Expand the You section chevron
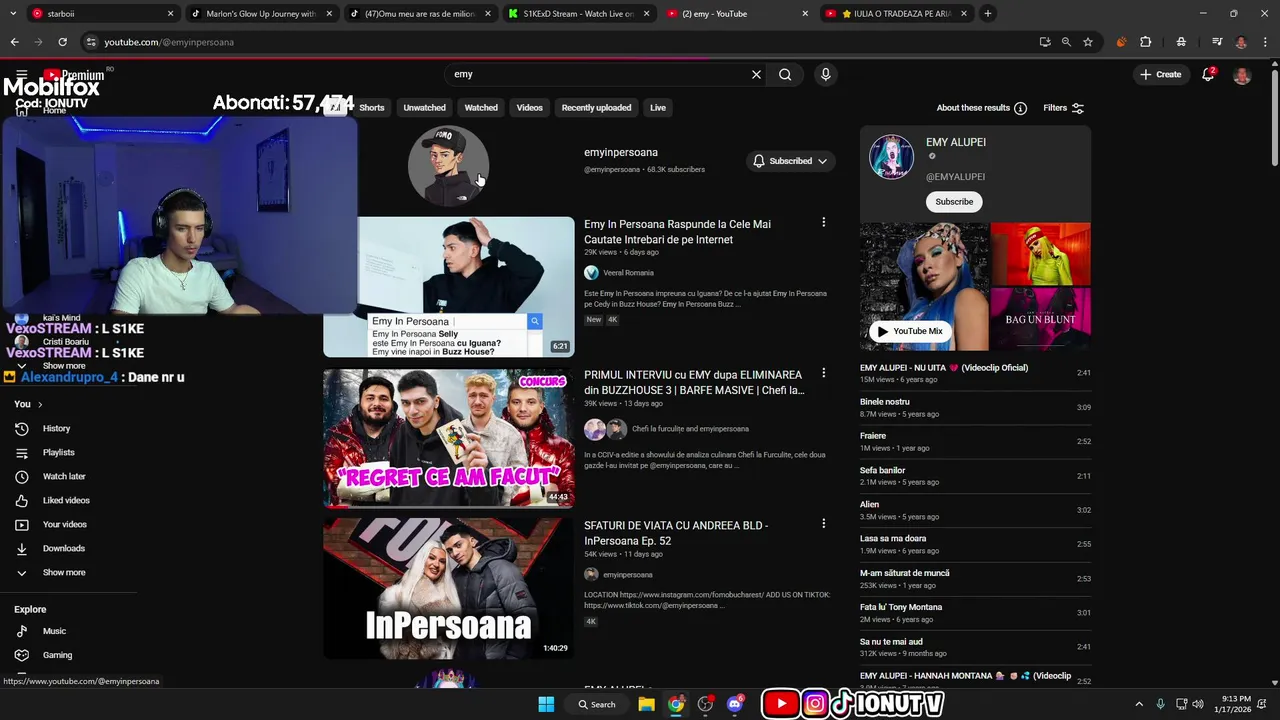The height and width of the screenshot is (720, 1280). click(40, 404)
